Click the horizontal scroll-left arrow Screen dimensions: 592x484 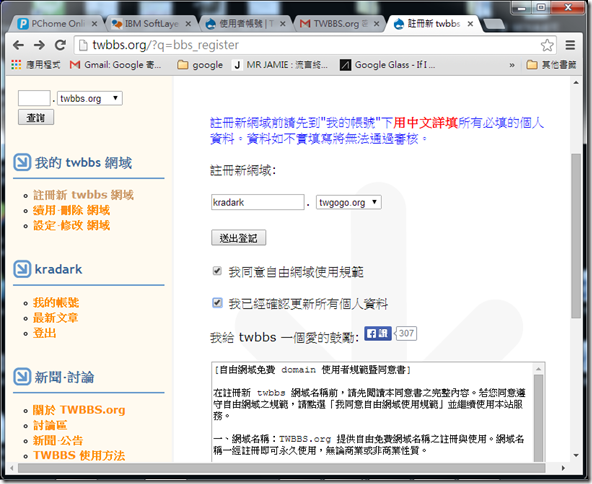pos(12,468)
